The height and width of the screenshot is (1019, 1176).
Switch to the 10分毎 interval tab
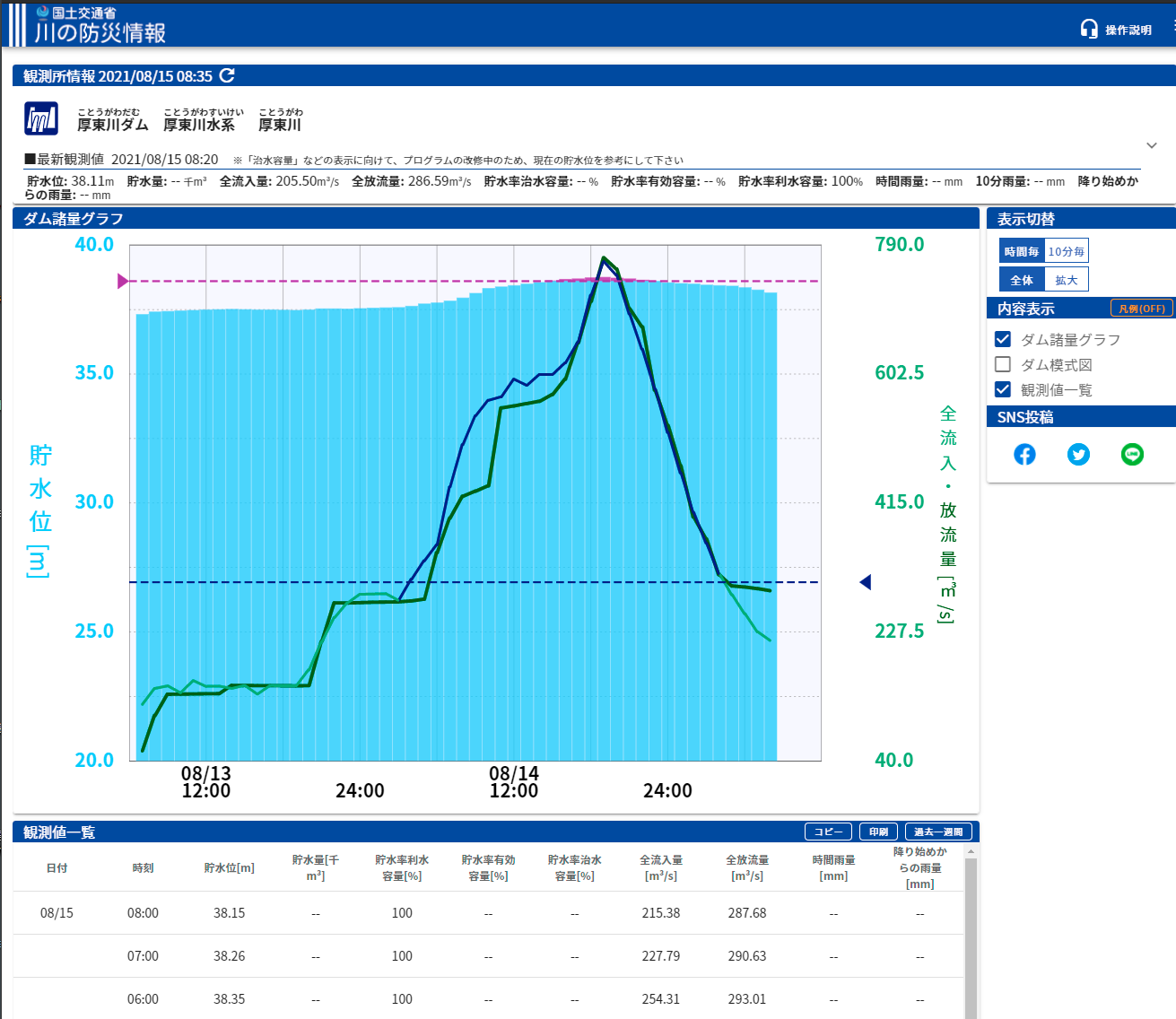(1066, 252)
